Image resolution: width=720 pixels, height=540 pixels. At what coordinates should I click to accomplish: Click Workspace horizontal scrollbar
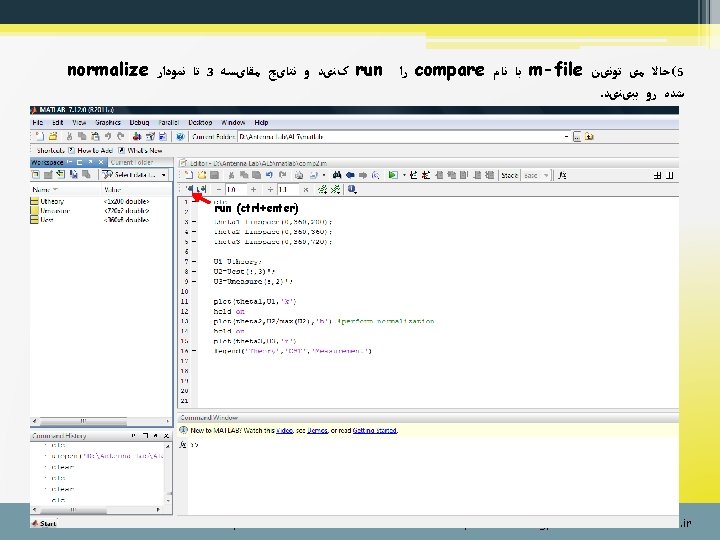(x=101, y=421)
